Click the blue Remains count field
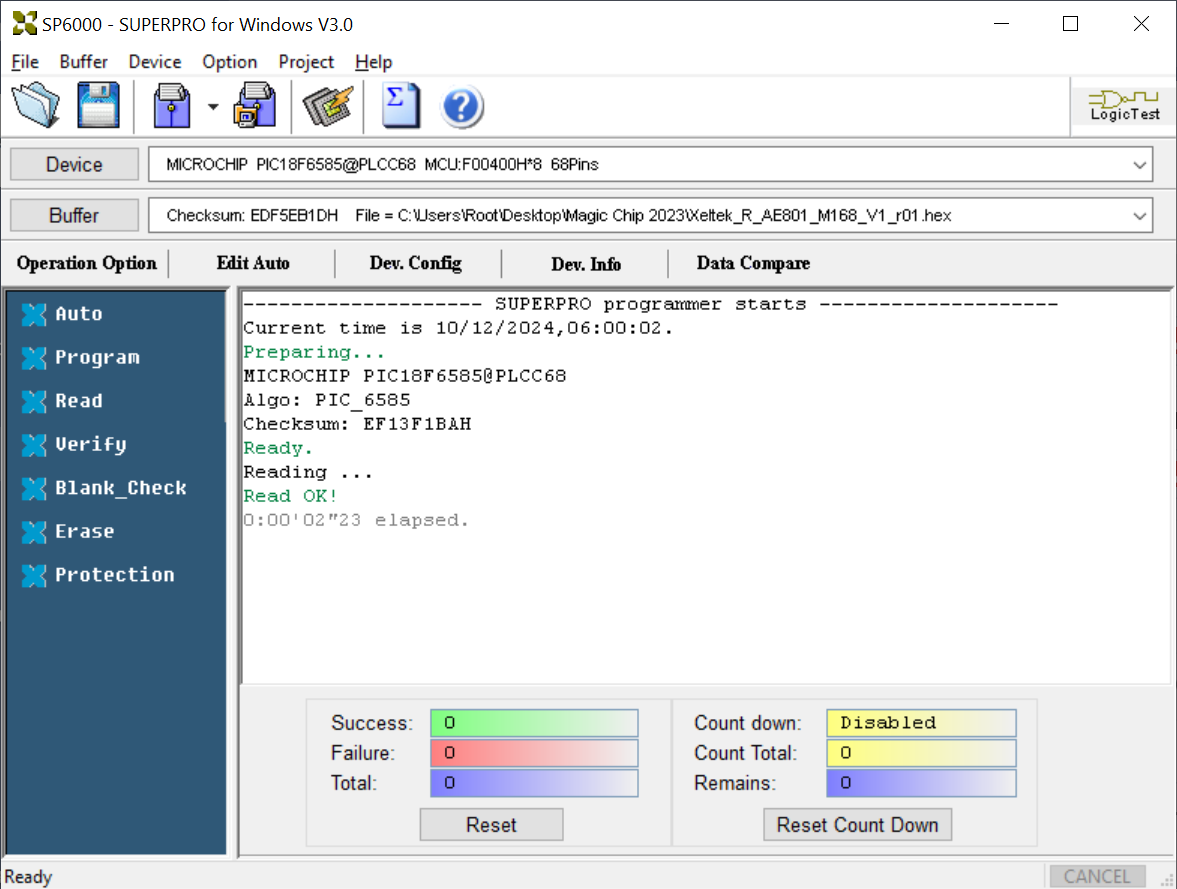 tap(921, 783)
